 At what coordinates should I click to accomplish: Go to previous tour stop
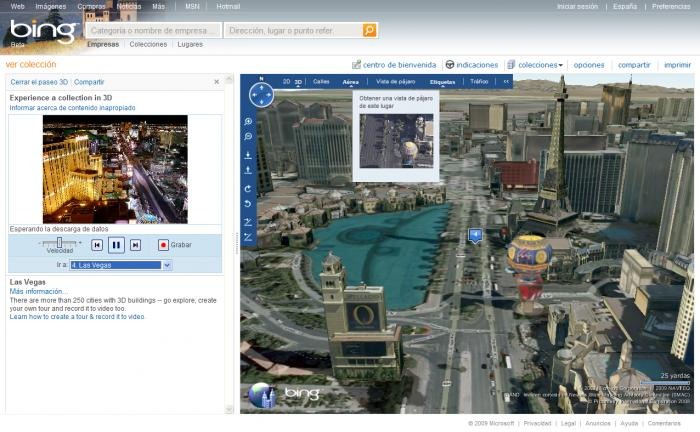click(97, 245)
